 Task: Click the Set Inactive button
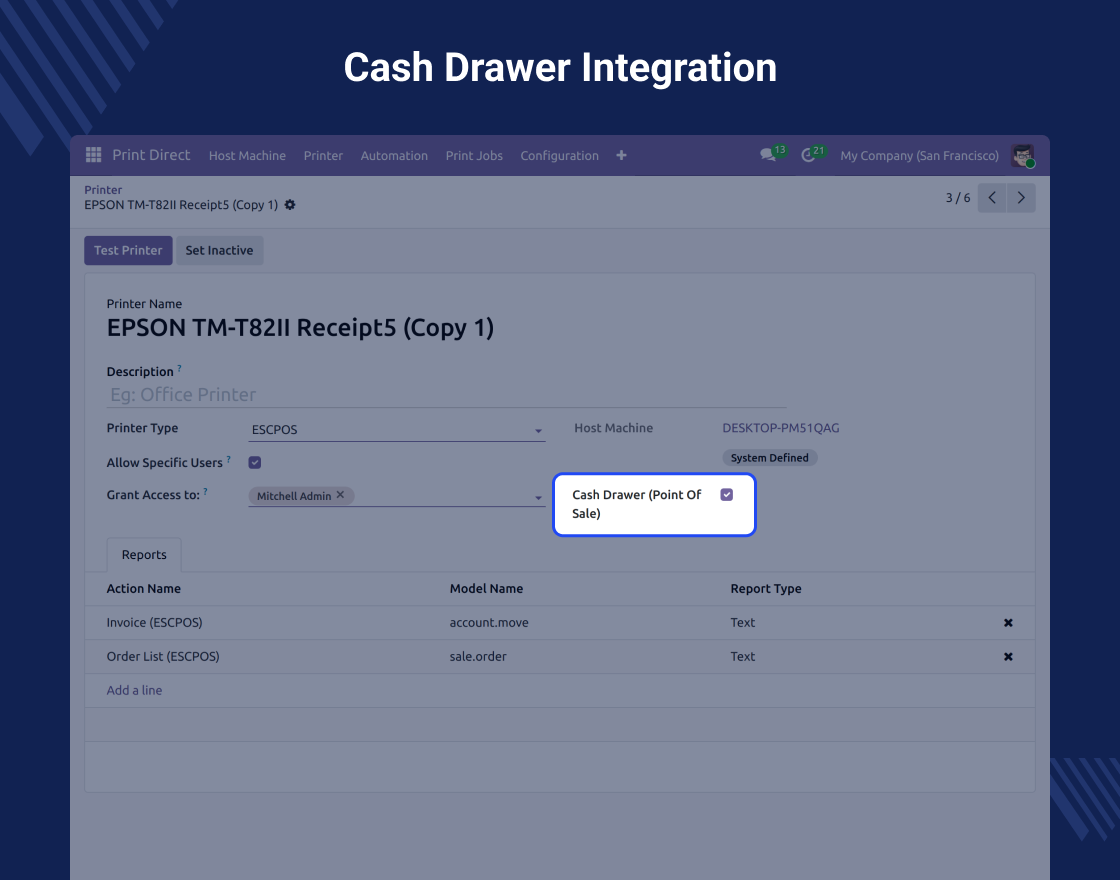coord(219,250)
